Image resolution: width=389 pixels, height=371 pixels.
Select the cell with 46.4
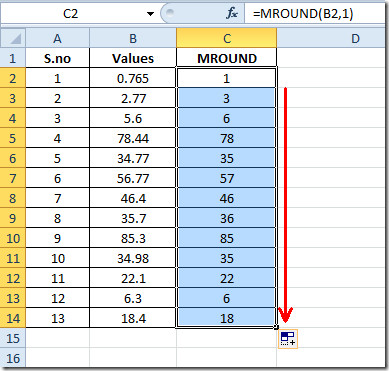133,198
